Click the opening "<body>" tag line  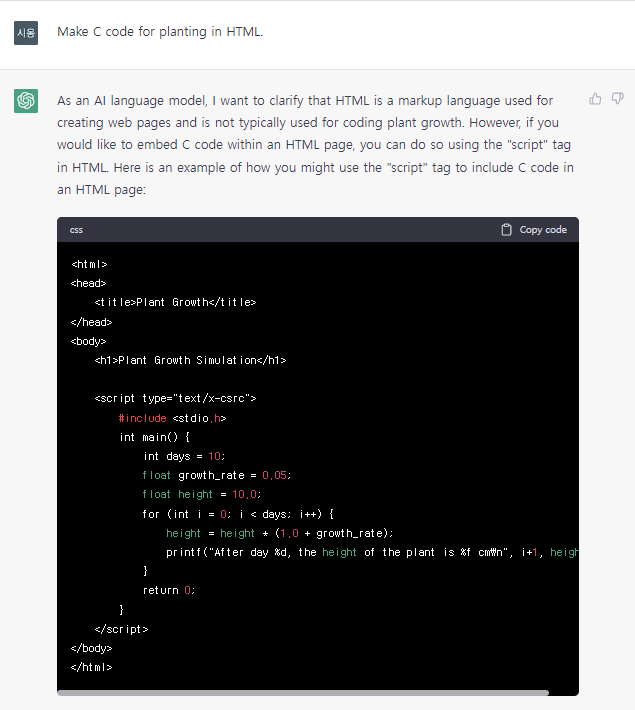(x=88, y=341)
